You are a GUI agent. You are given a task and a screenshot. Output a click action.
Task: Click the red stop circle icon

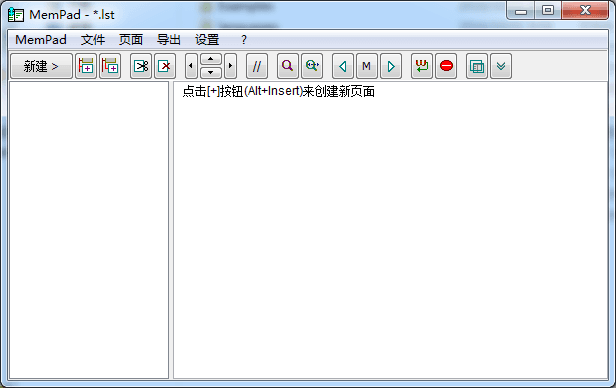coord(446,66)
